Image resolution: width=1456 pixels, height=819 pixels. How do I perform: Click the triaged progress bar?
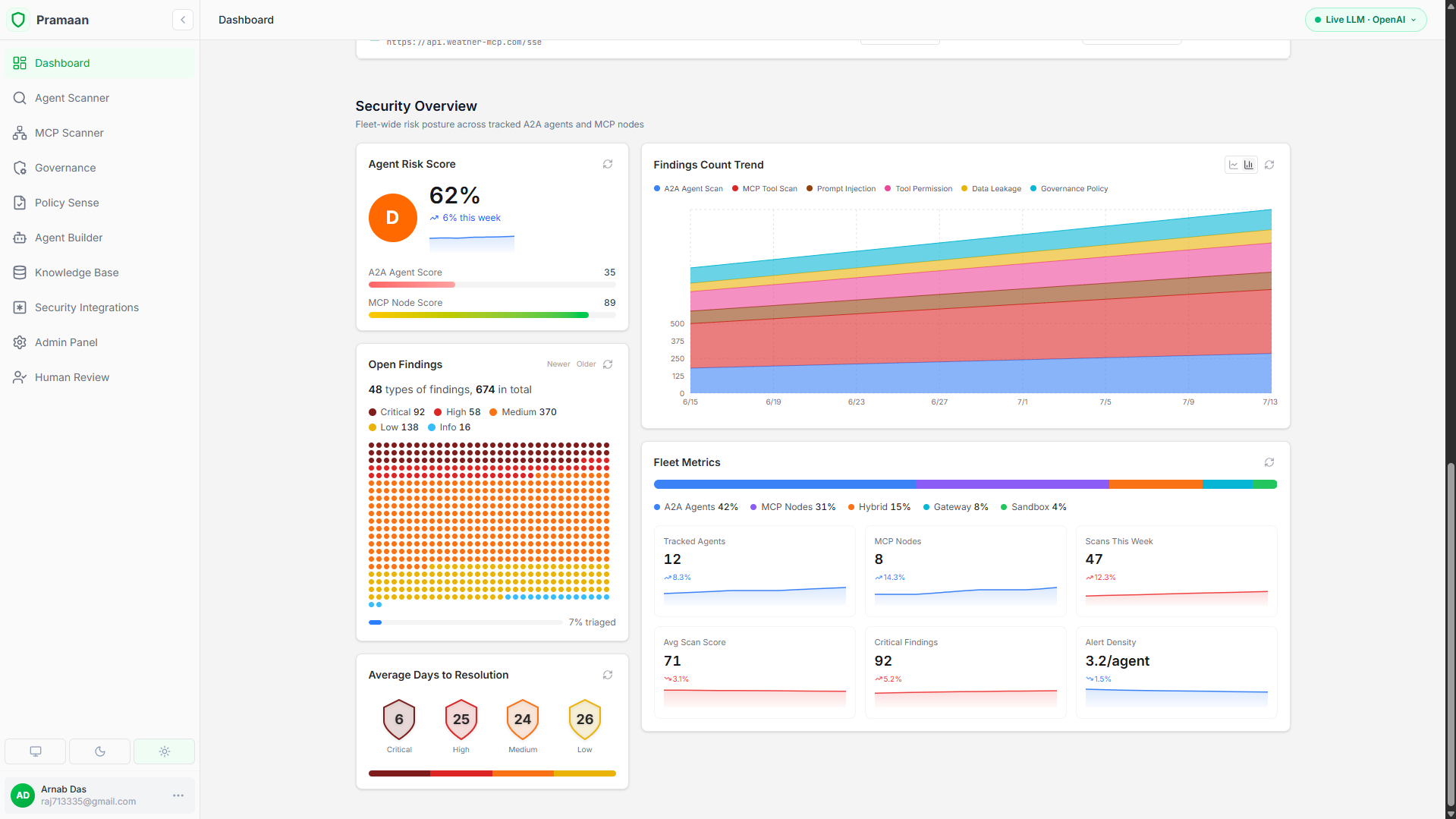(x=466, y=622)
